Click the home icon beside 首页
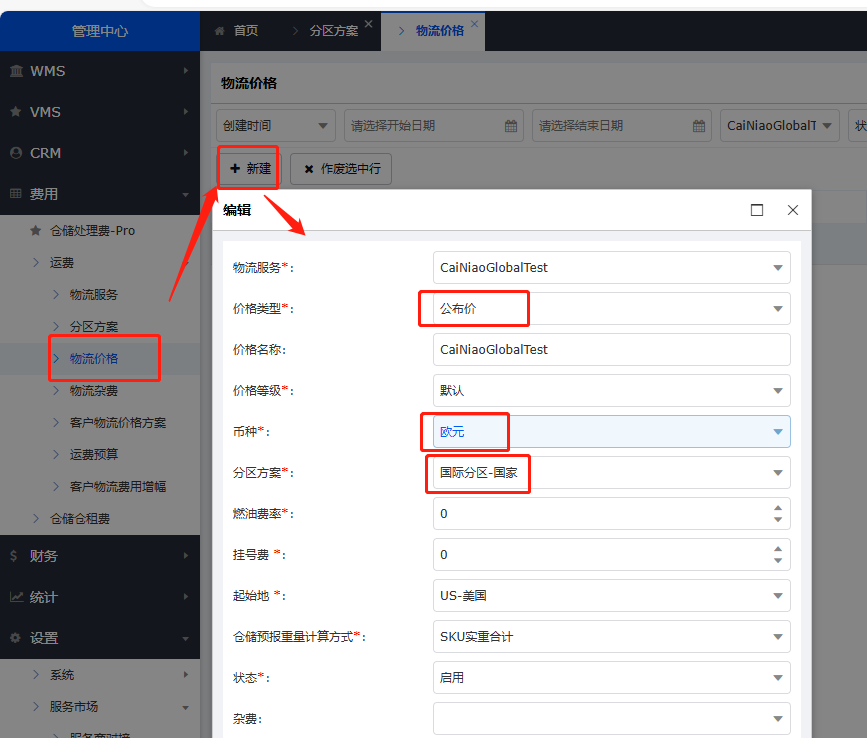Screen dimensions: 867x738 pyautogui.click(x=220, y=31)
